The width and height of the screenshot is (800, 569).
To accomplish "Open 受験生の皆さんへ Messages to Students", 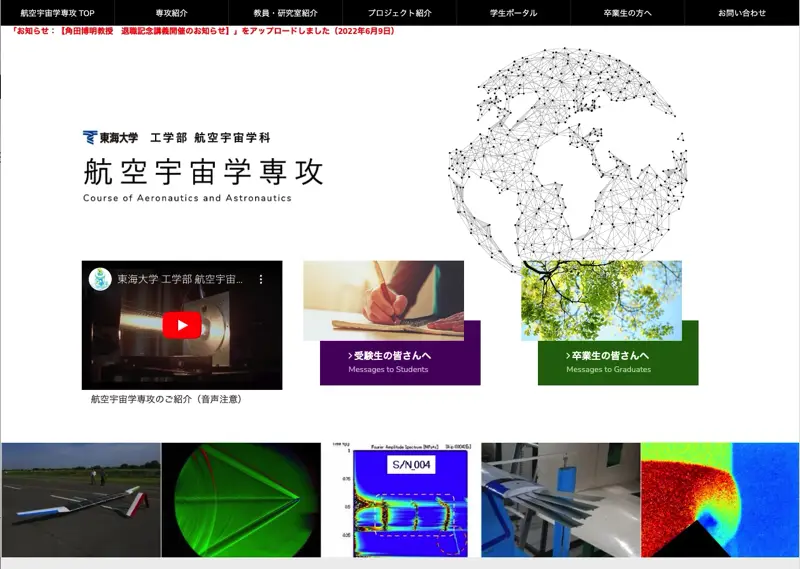I will tap(400, 362).
